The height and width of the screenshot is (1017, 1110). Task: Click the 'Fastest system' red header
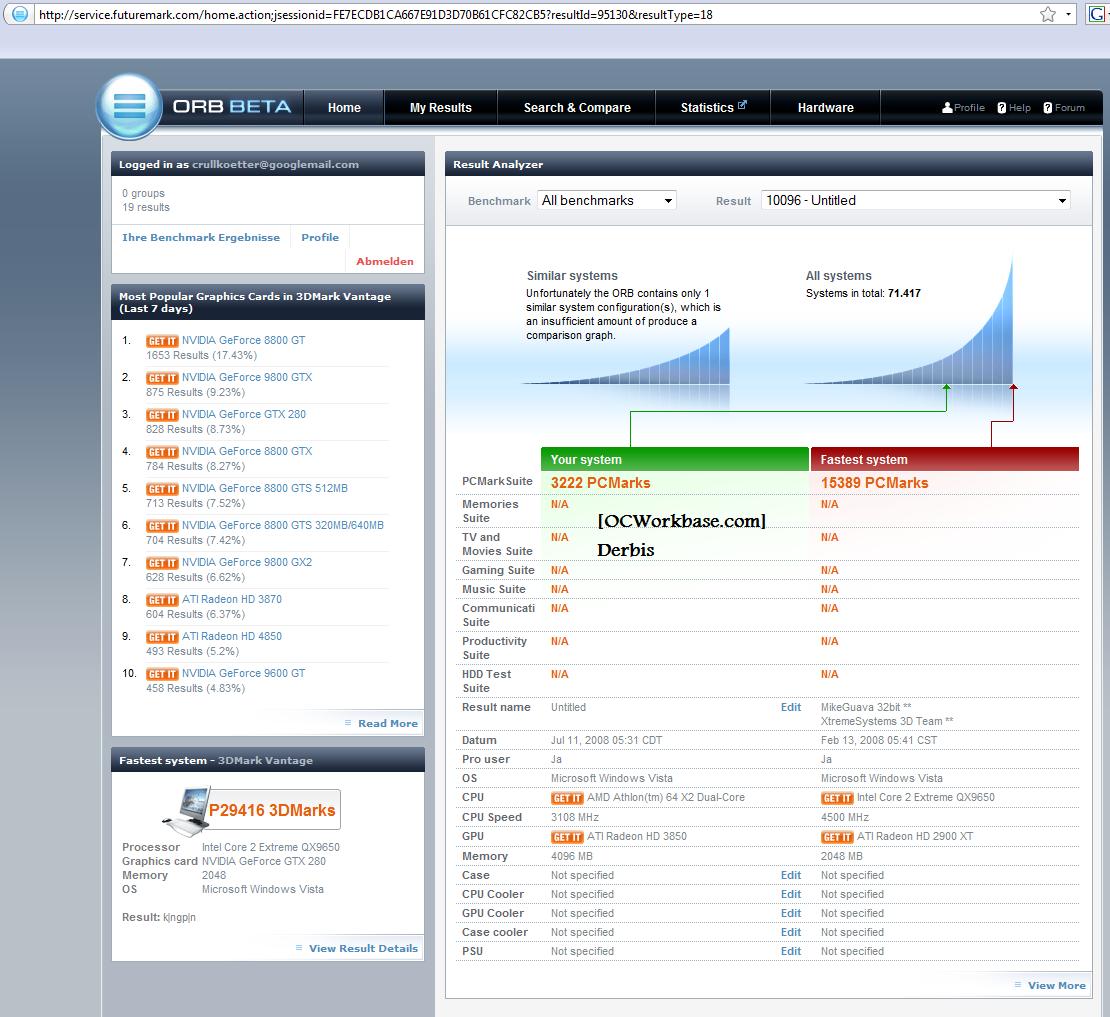tap(944, 459)
